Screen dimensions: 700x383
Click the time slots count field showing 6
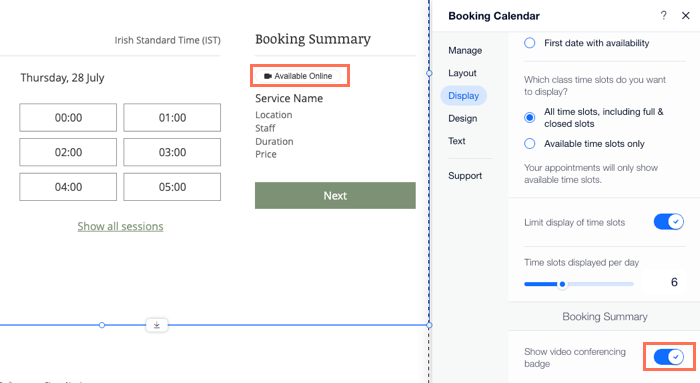(x=663, y=282)
